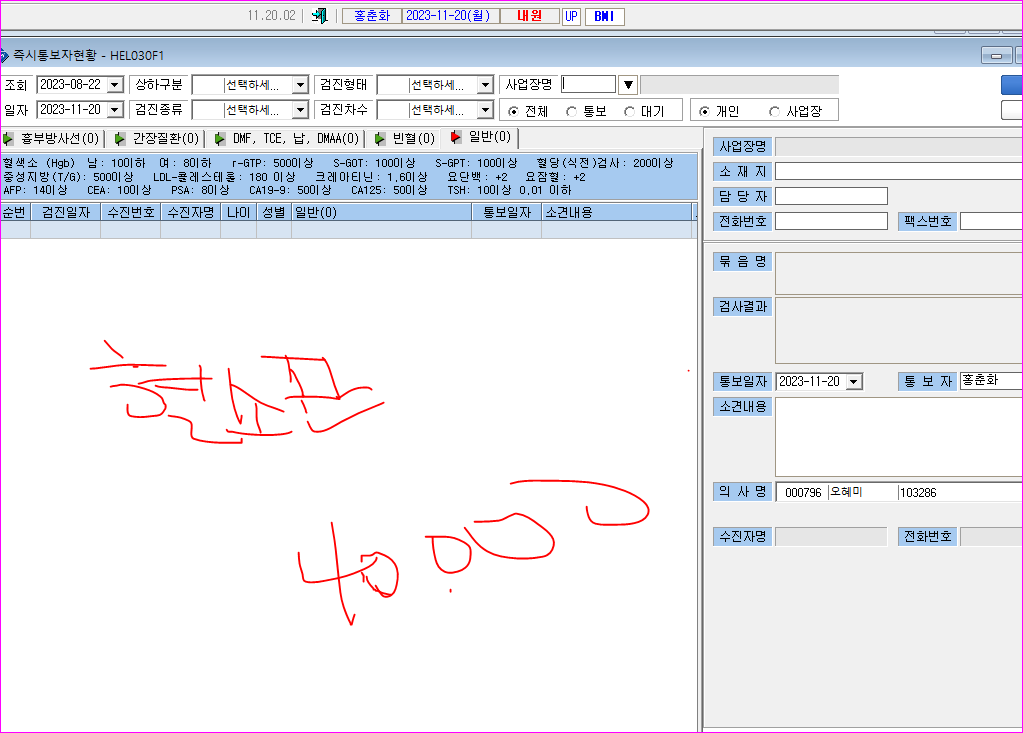Select the 전체 radio button
1023x733 pixels.
tap(513, 112)
